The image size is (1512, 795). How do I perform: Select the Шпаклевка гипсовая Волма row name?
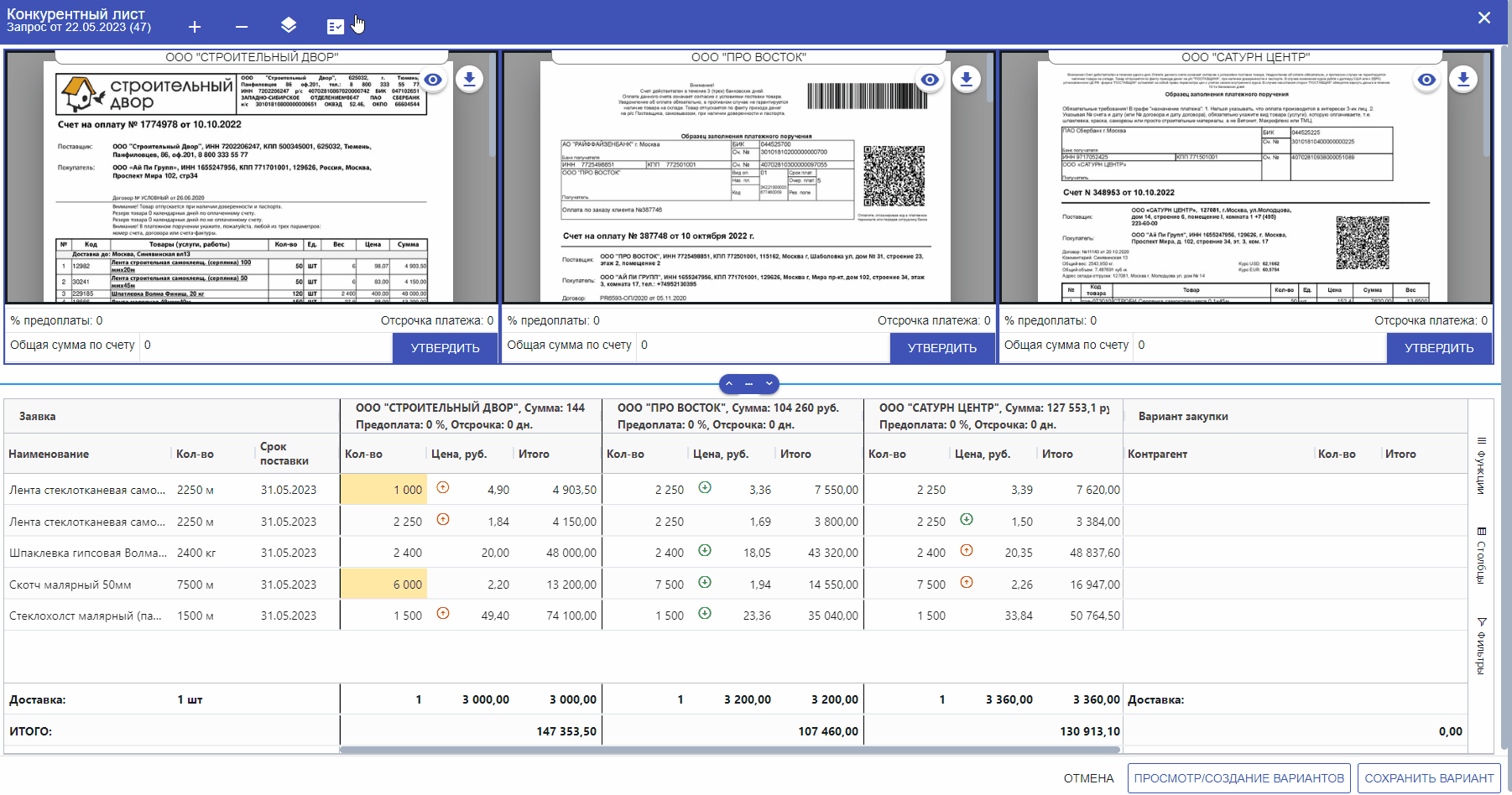pos(88,553)
